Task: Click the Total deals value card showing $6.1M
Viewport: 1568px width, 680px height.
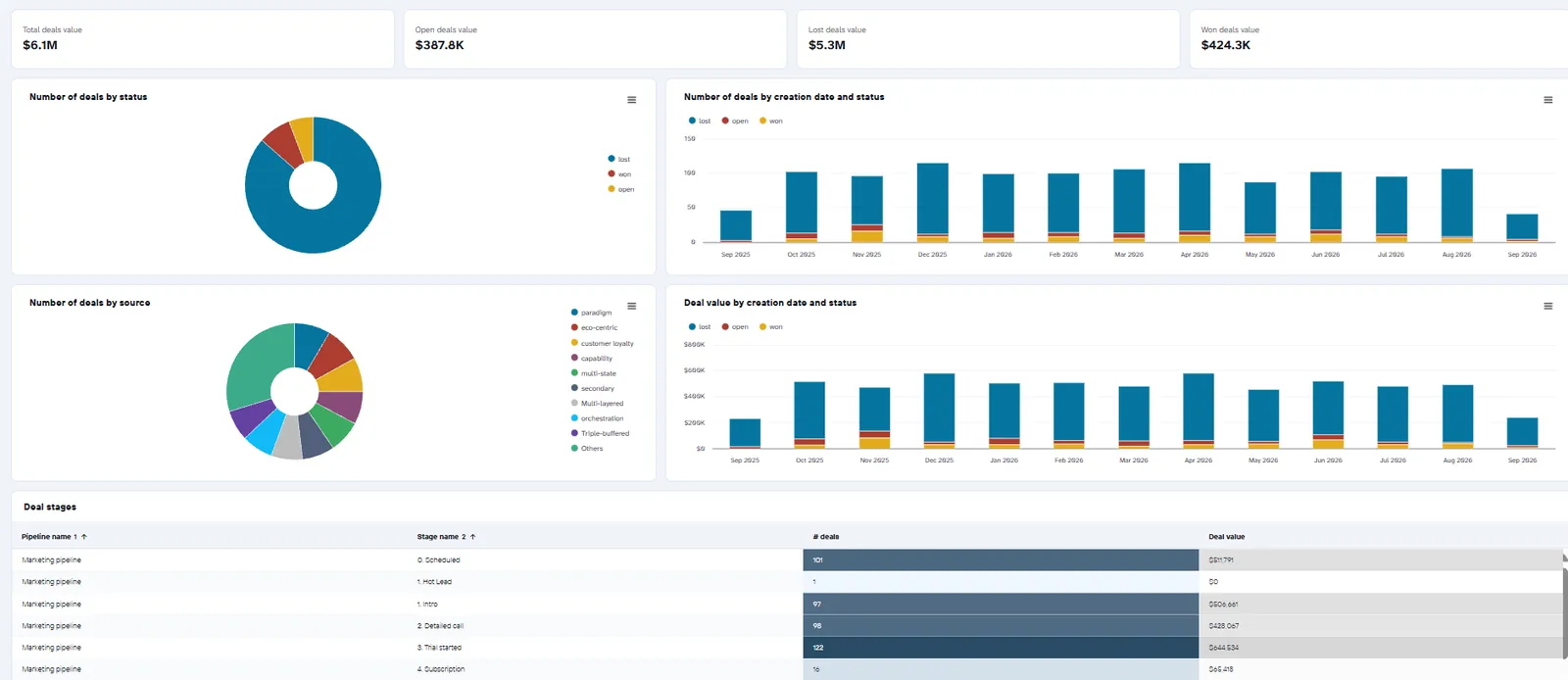Action: (203, 39)
